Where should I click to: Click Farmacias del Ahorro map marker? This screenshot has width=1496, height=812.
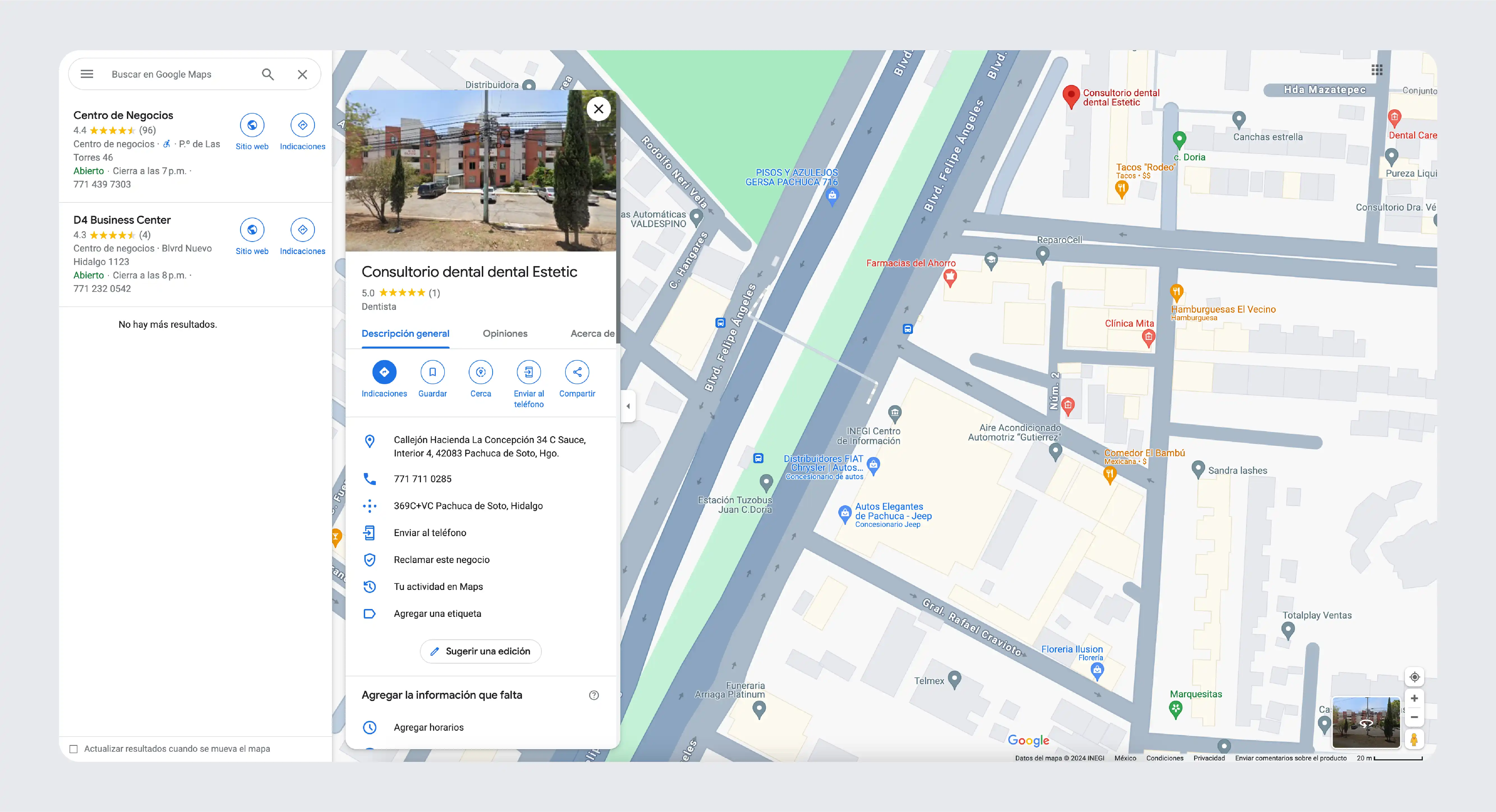pos(950,279)
